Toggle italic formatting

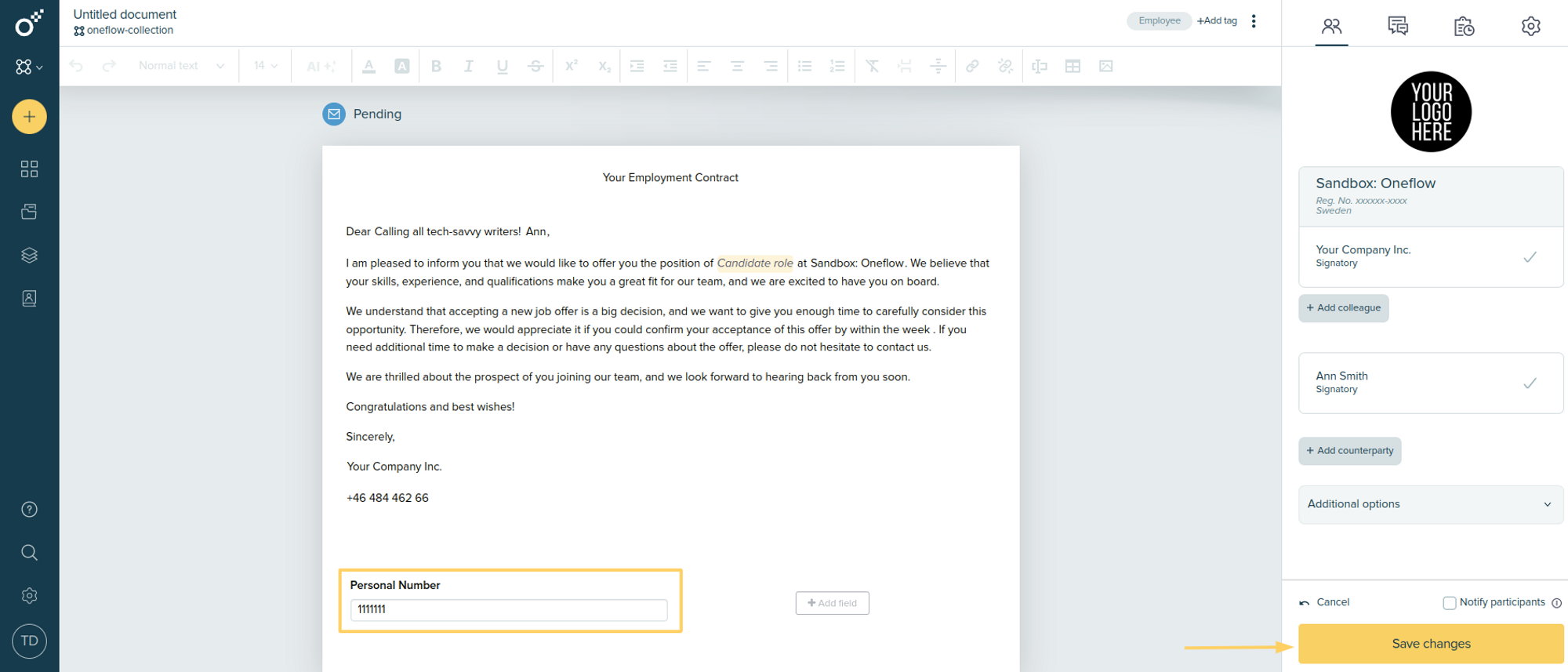tap(469, 66)
